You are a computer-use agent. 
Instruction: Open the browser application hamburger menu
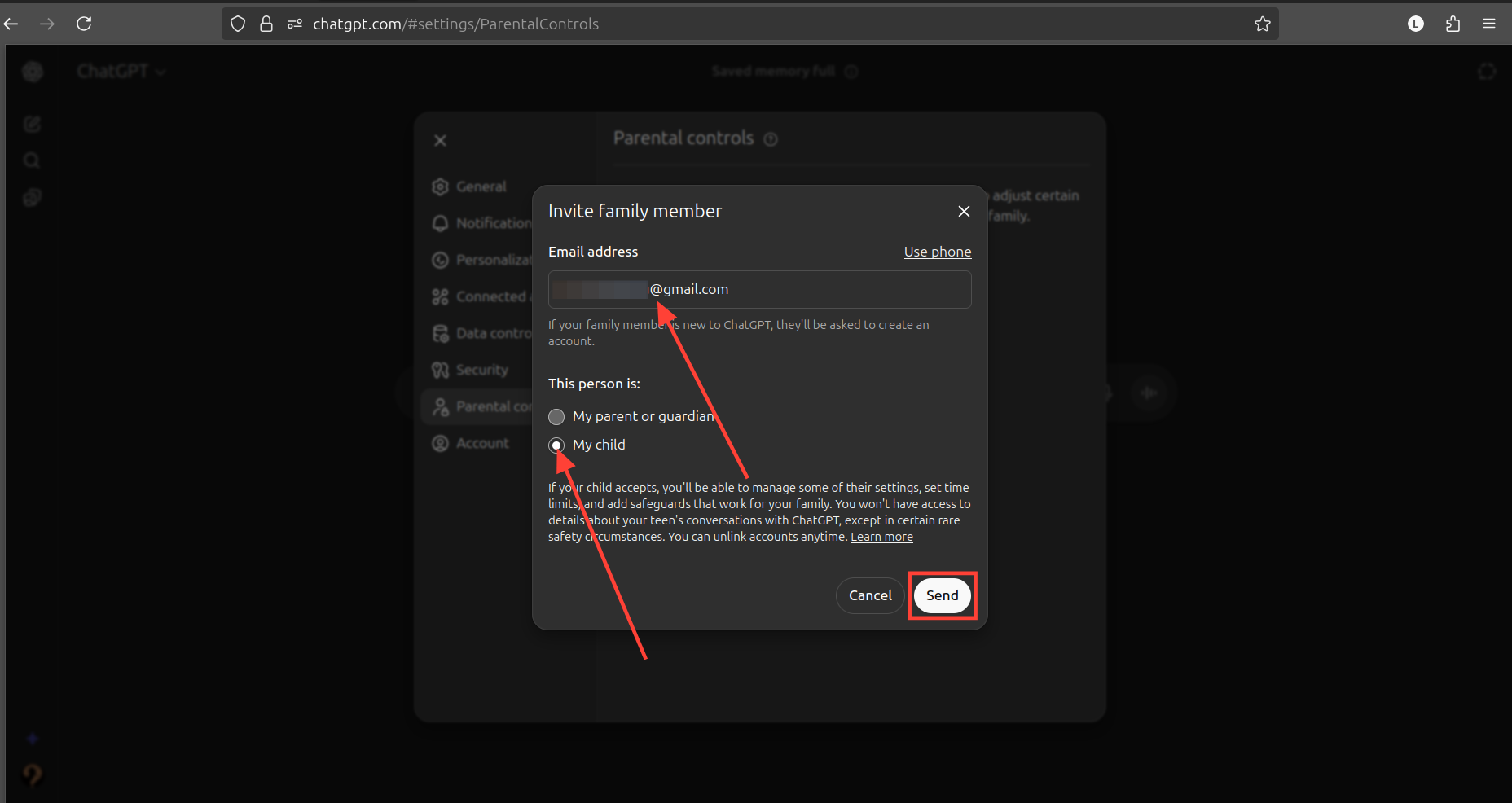click(1489, 24)
